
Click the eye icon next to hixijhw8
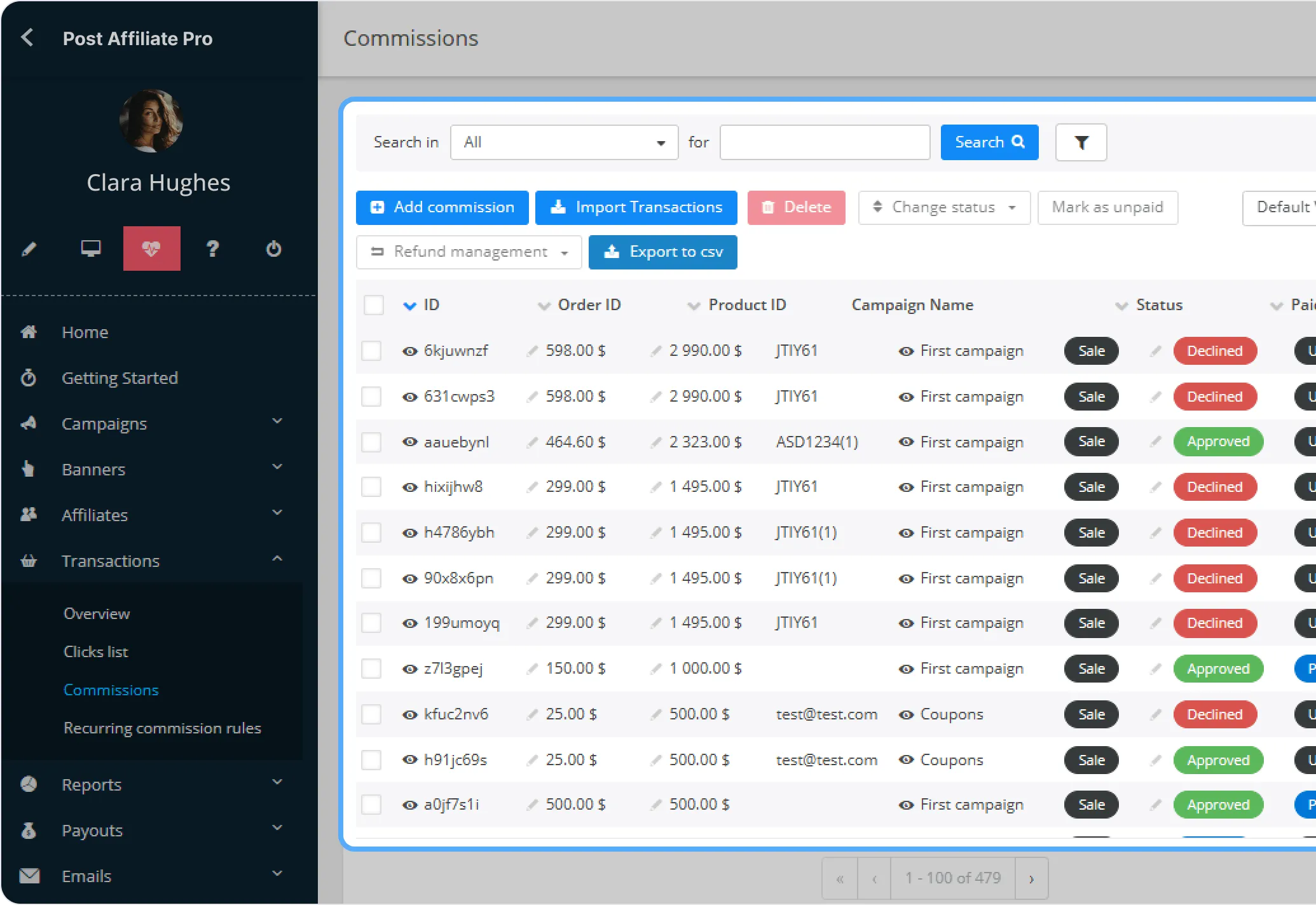point(410,487)
